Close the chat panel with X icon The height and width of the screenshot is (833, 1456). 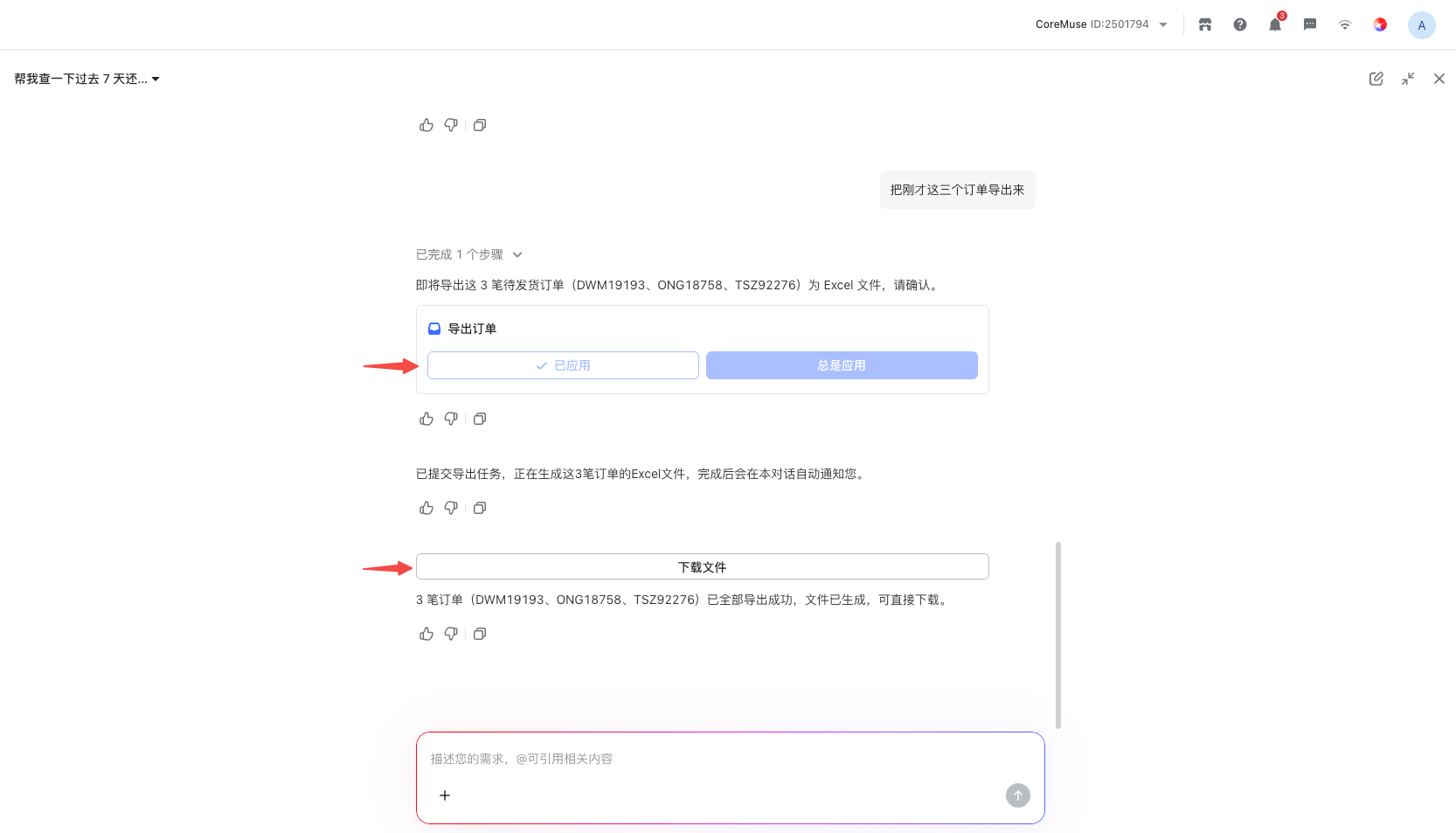(x=1439, y=79)
